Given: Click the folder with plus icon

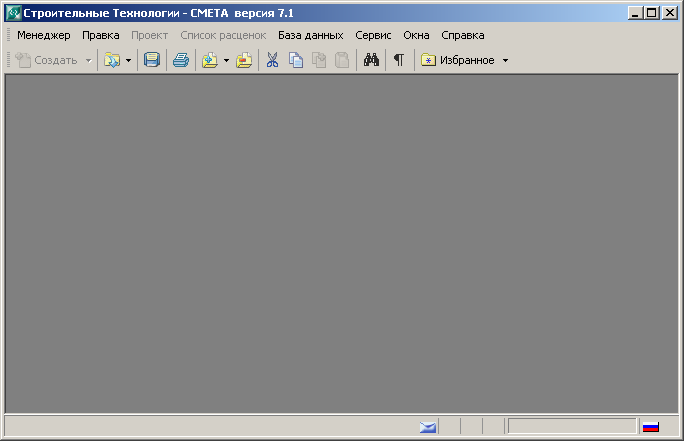Looking at the screenshot, I should [210, 60].
